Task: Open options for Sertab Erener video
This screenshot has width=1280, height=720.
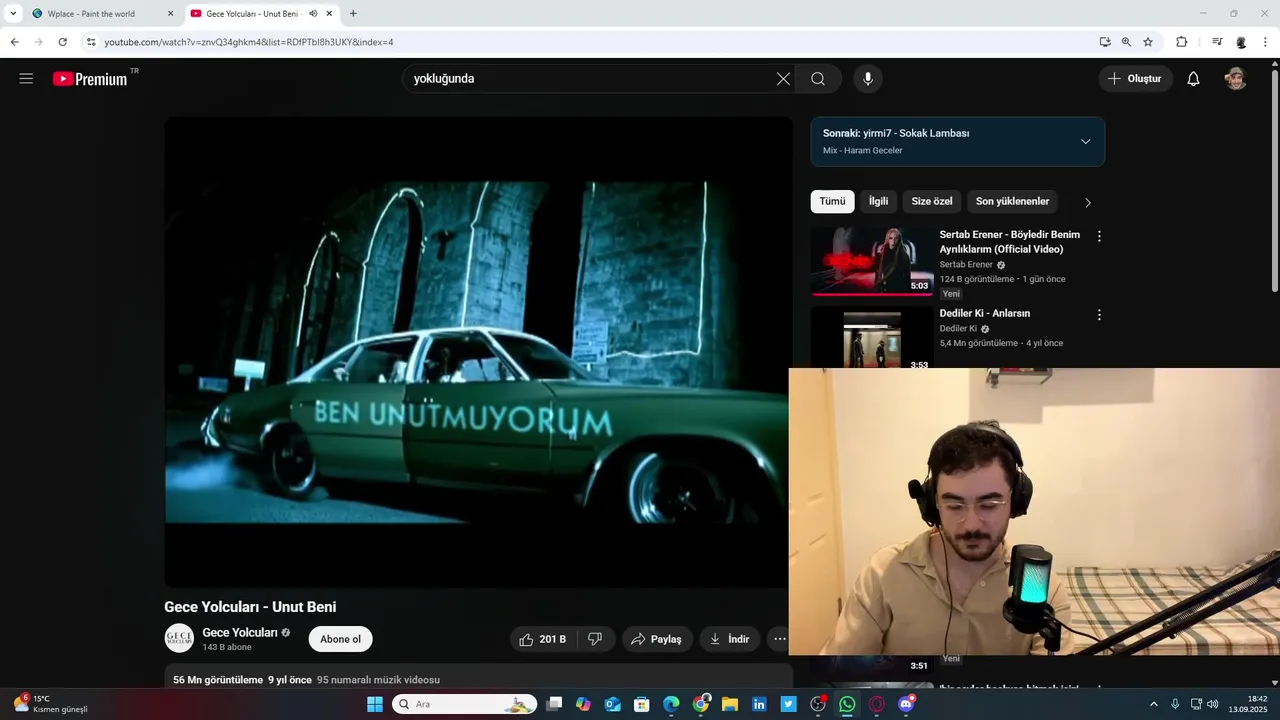Action: click(x=1099, y=236)
